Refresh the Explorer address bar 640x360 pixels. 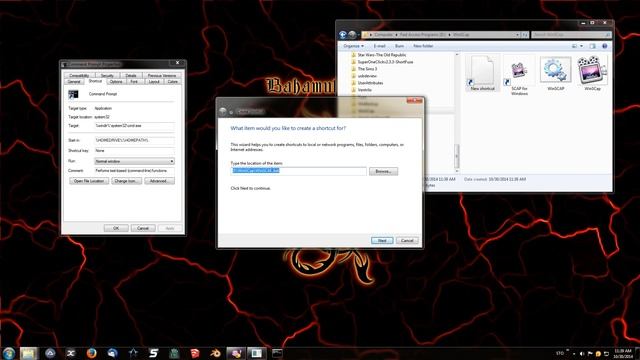(x=525, y=35)
